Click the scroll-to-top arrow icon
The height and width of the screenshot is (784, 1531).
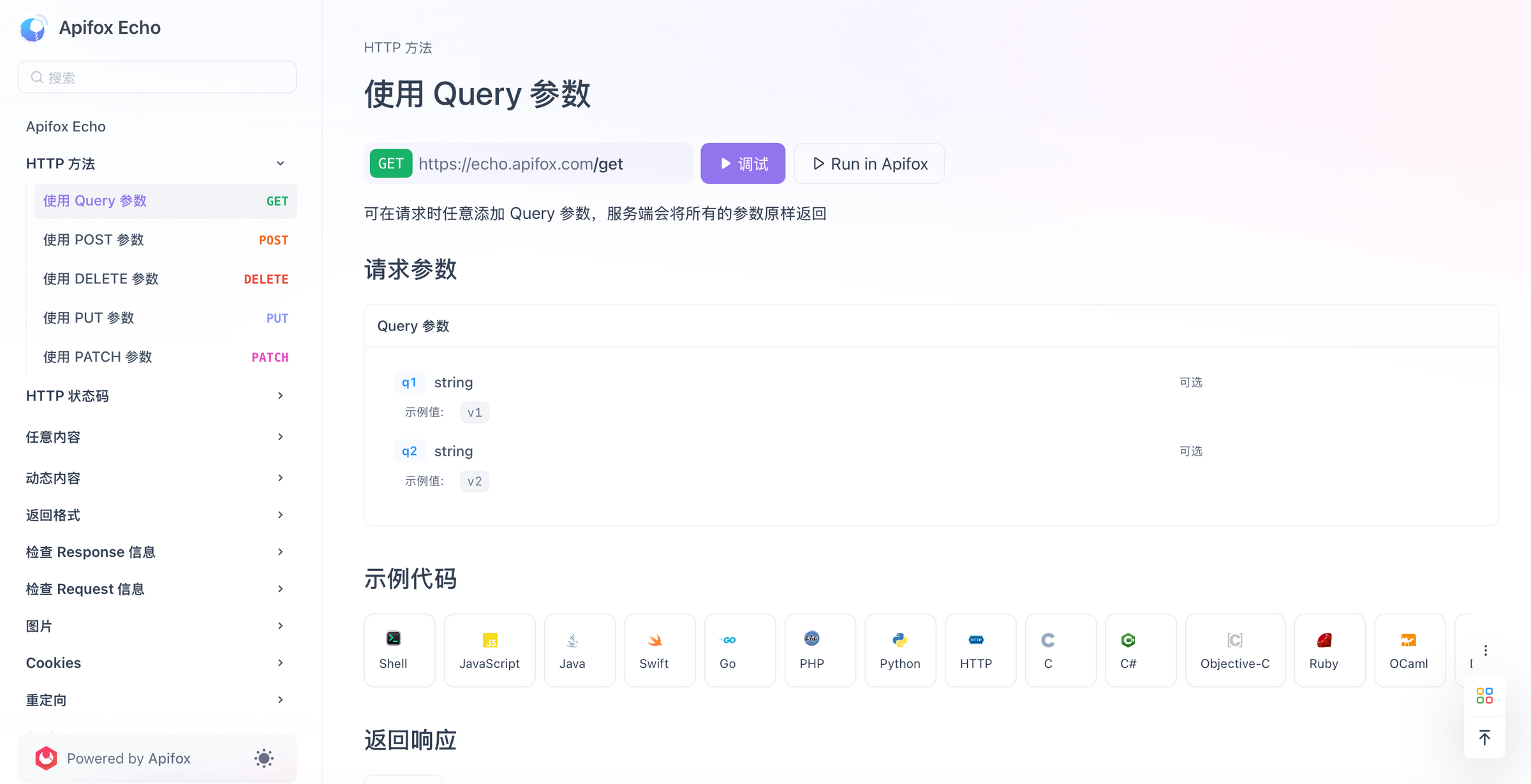(x=1484, y=737)
